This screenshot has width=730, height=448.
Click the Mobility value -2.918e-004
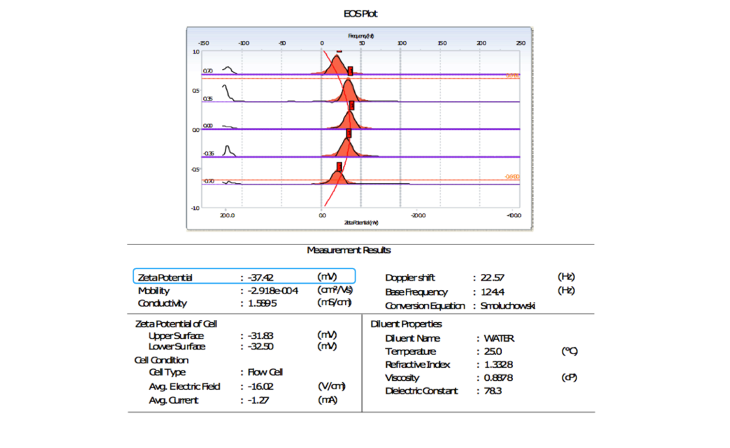coord(273,291)
